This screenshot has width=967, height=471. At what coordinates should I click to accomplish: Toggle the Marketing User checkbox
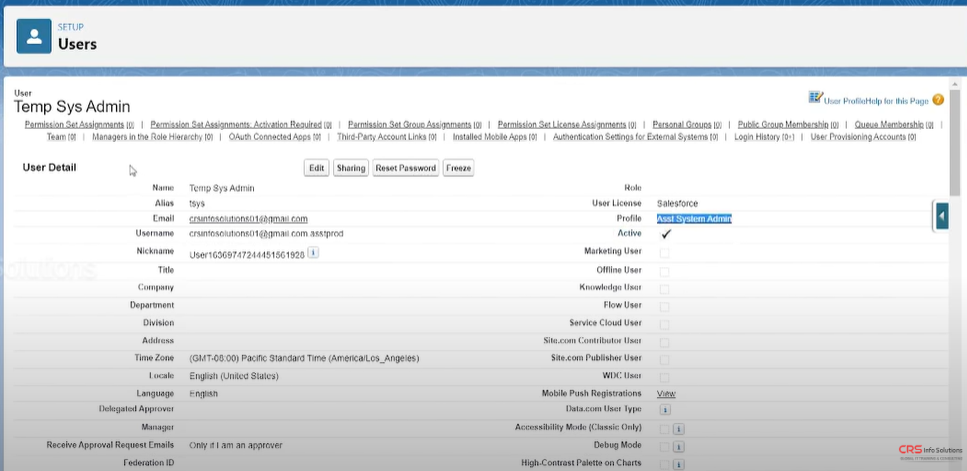664,253
